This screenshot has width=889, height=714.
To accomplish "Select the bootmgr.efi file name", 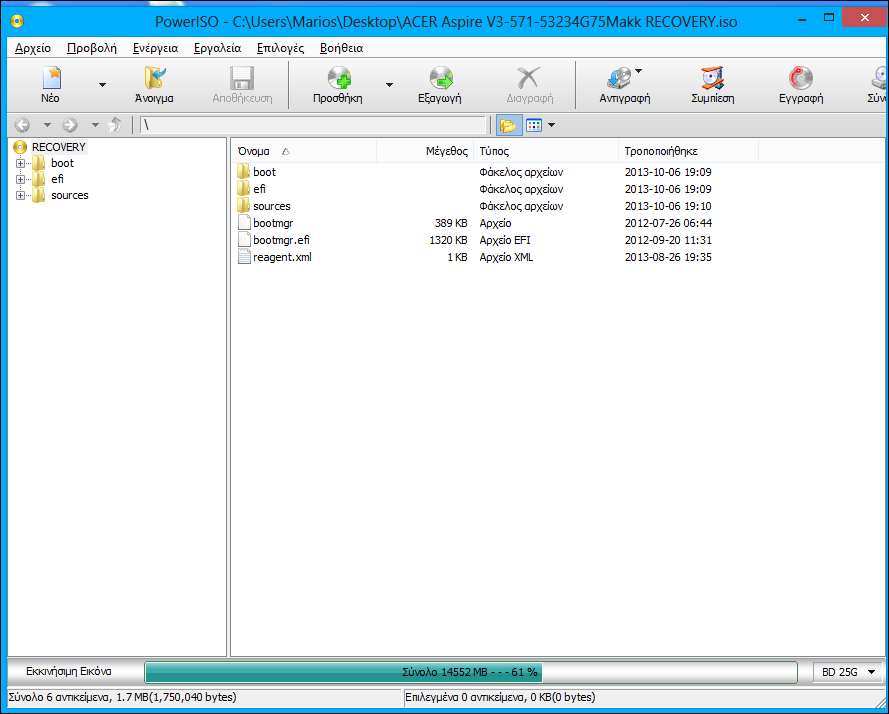I will [x=281, y=240].
